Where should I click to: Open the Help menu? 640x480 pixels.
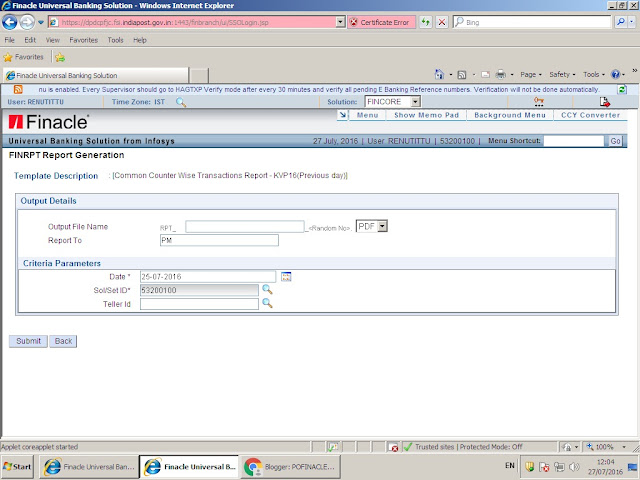coord(140,40)
